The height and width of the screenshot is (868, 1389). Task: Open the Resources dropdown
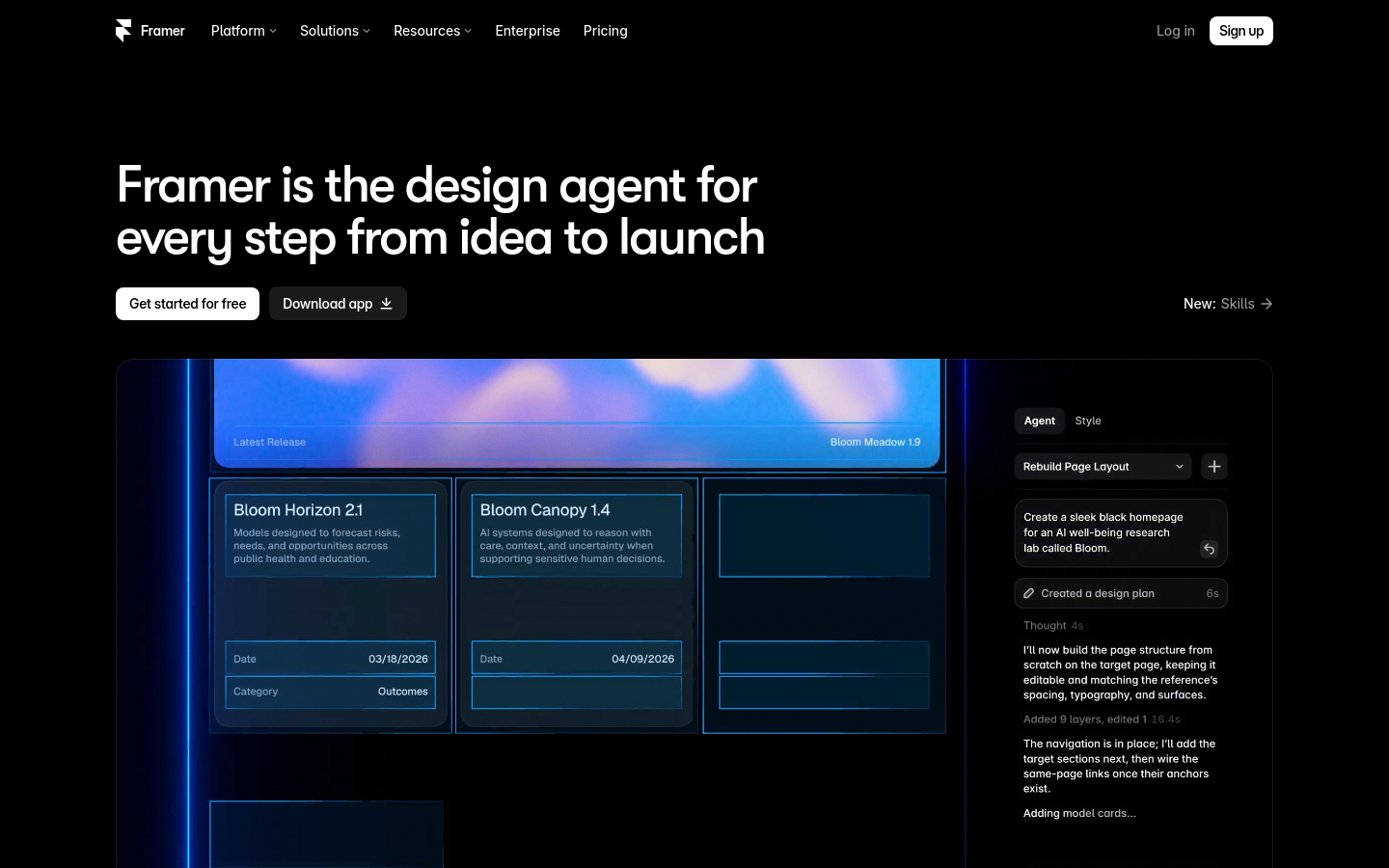(x=432, y=31)
